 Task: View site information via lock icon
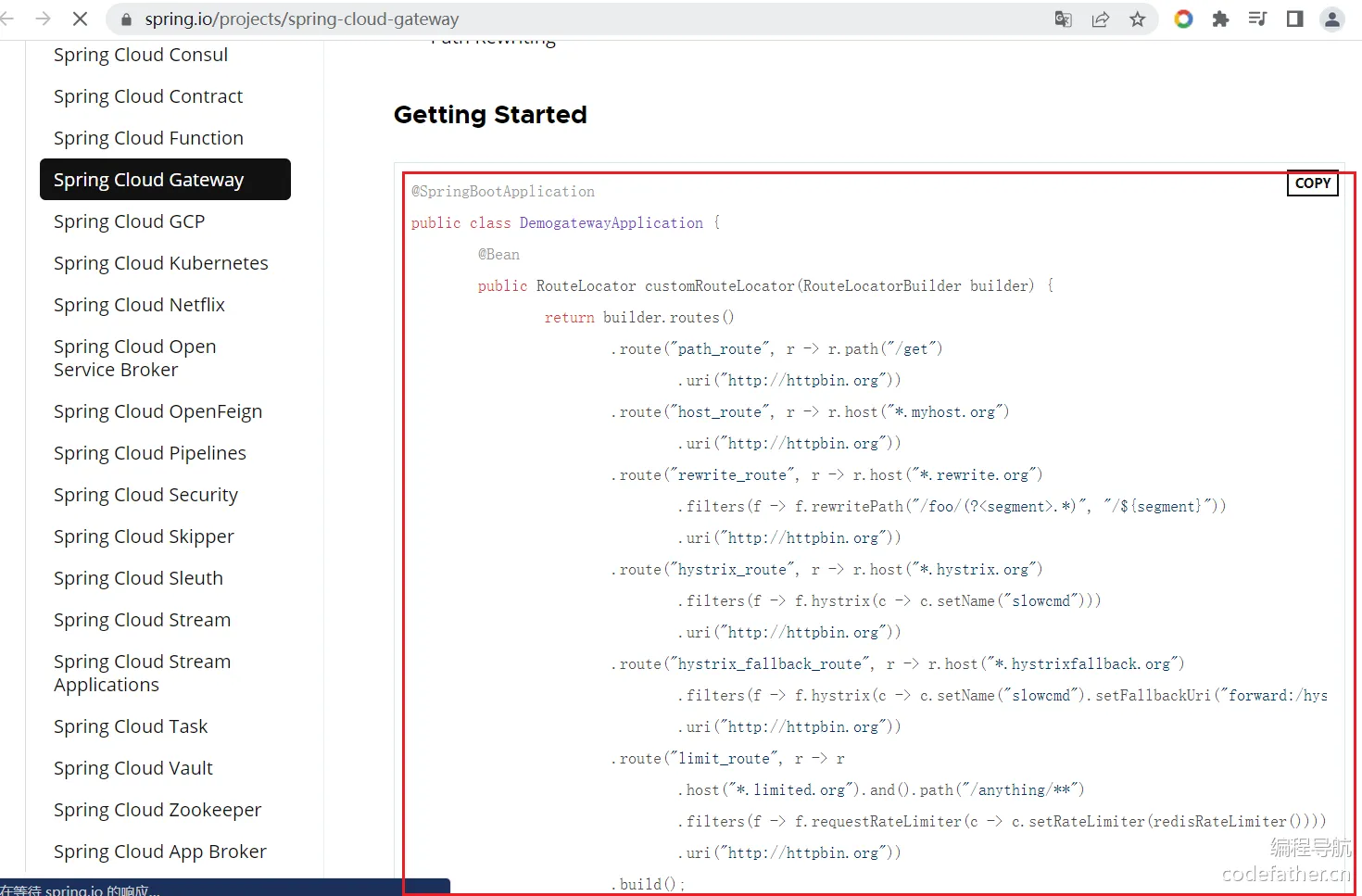coord(127,19)
